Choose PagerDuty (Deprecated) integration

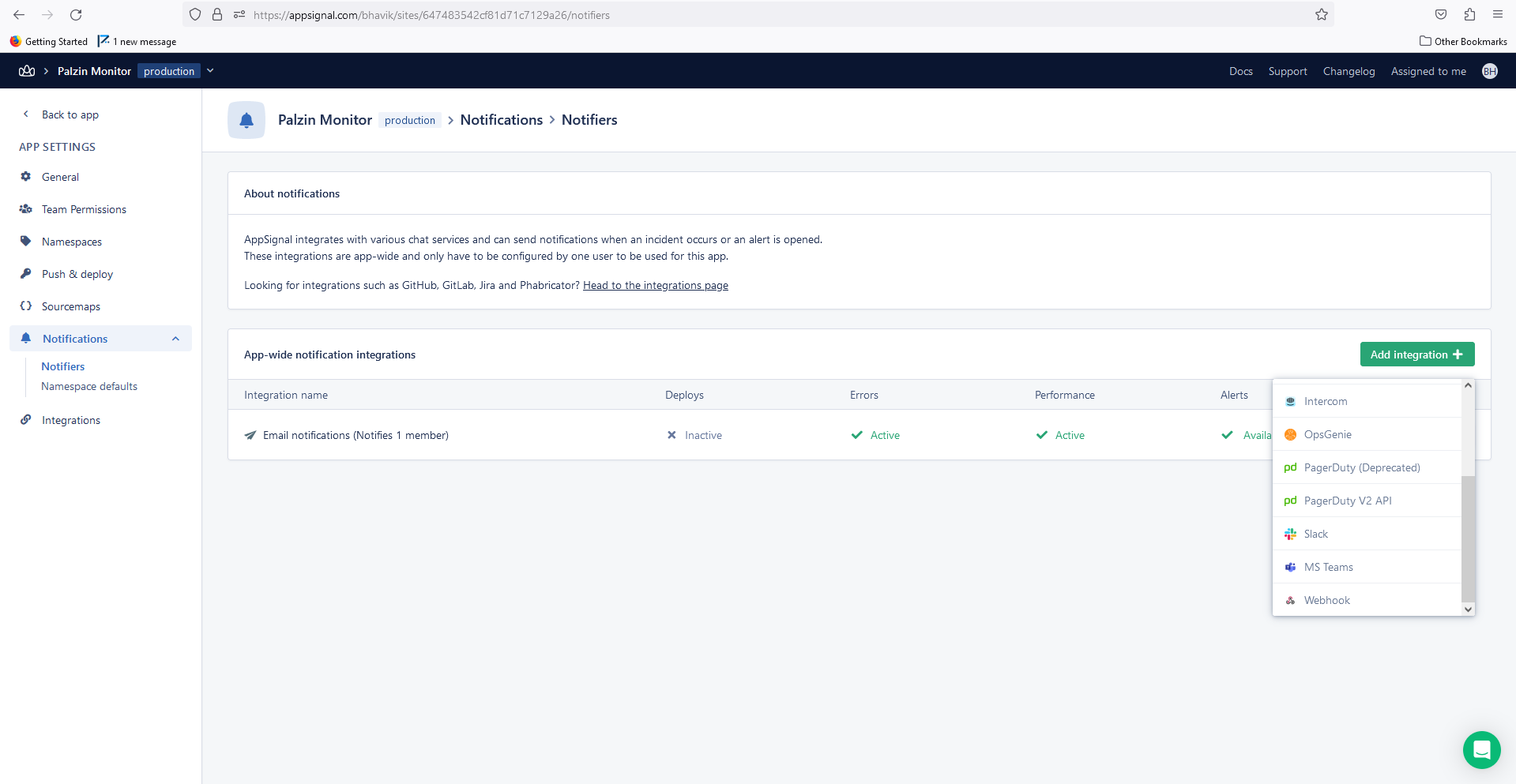point(1367,467)
